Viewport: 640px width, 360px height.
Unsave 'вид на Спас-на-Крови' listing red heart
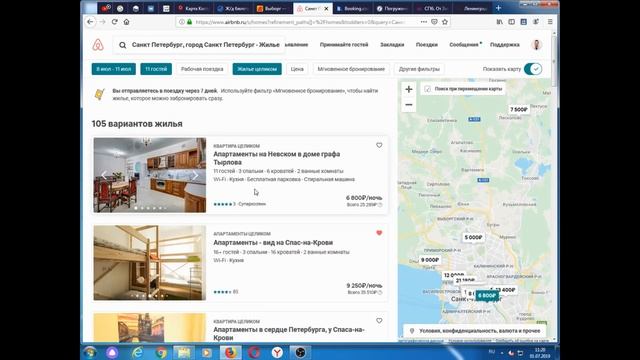[379, 233]
